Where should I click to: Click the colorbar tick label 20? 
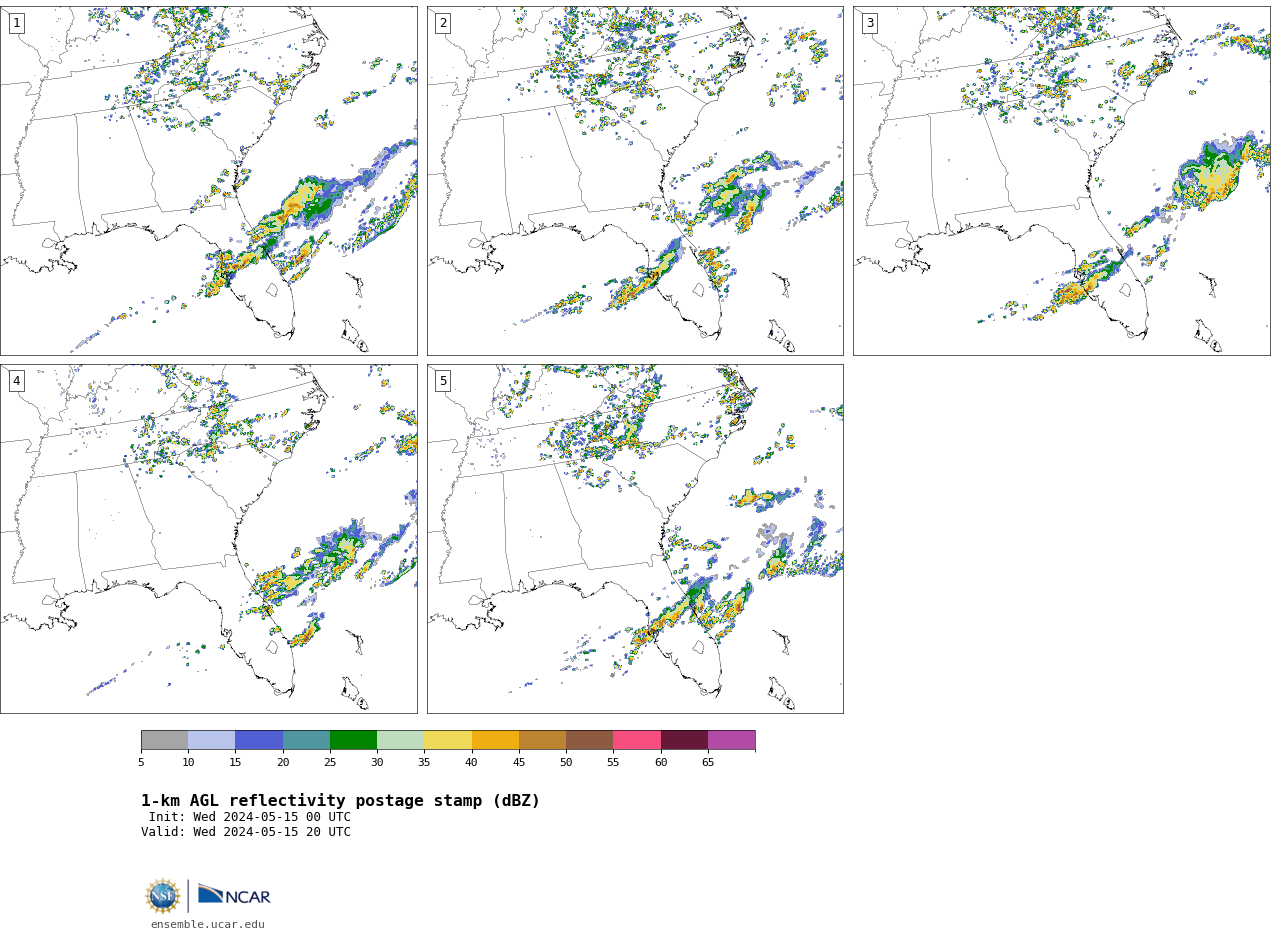(x=283, y=763)
